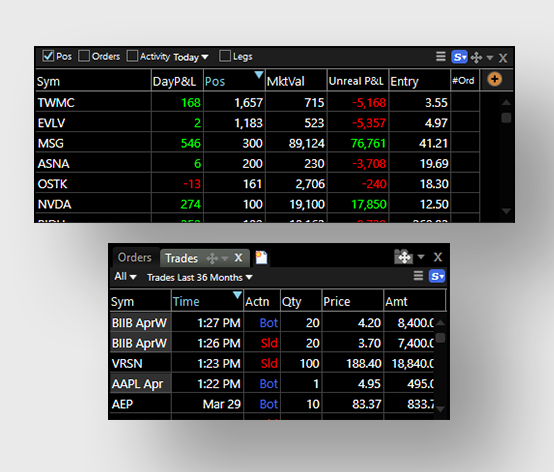
Task: Sort by Pos column header
Action: 234,81
